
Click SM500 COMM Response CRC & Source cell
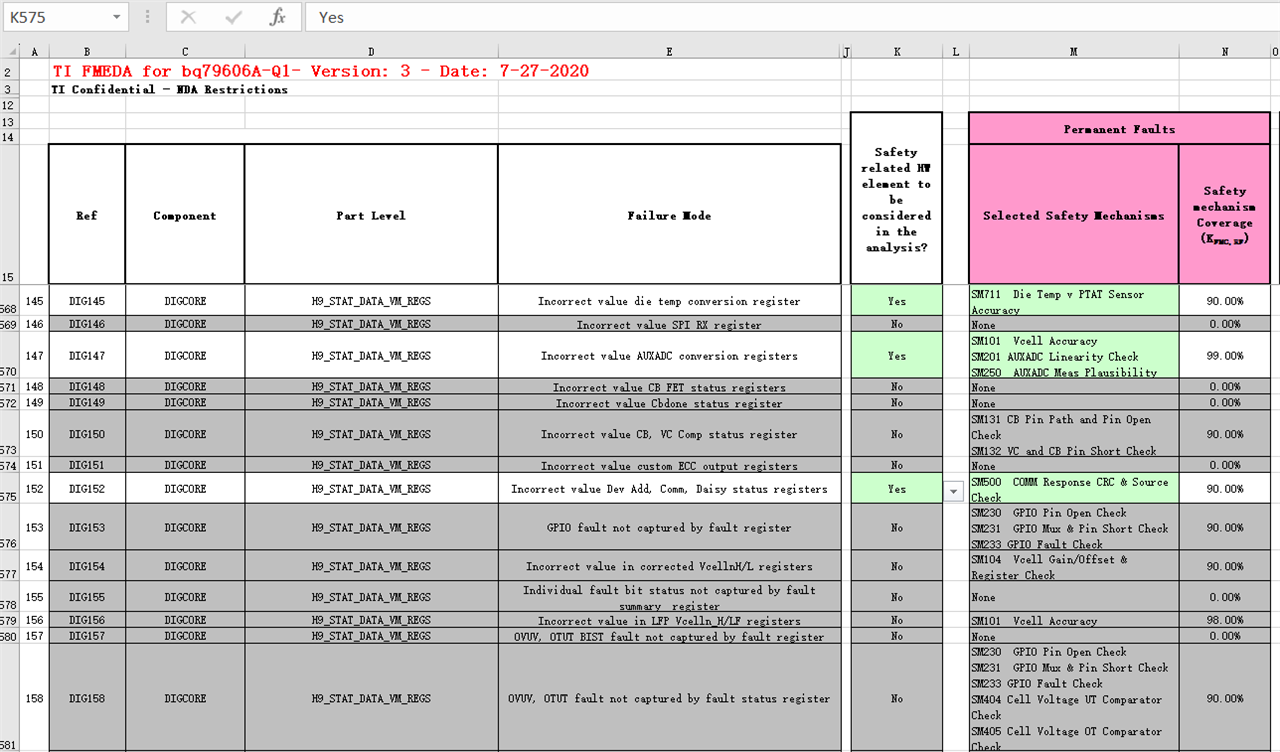point(1073,488)
